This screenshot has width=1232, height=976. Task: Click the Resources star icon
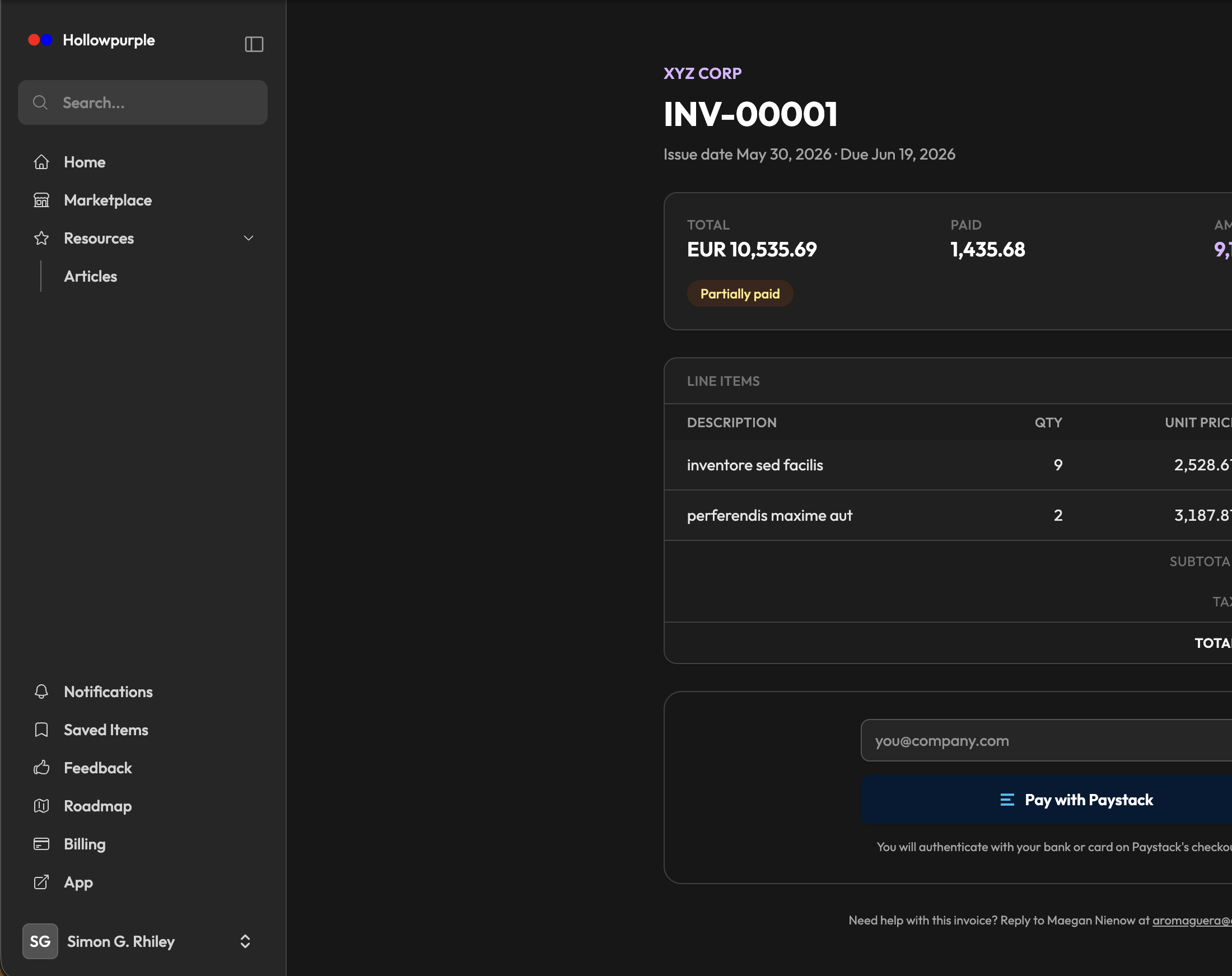(x=41, y=239)
